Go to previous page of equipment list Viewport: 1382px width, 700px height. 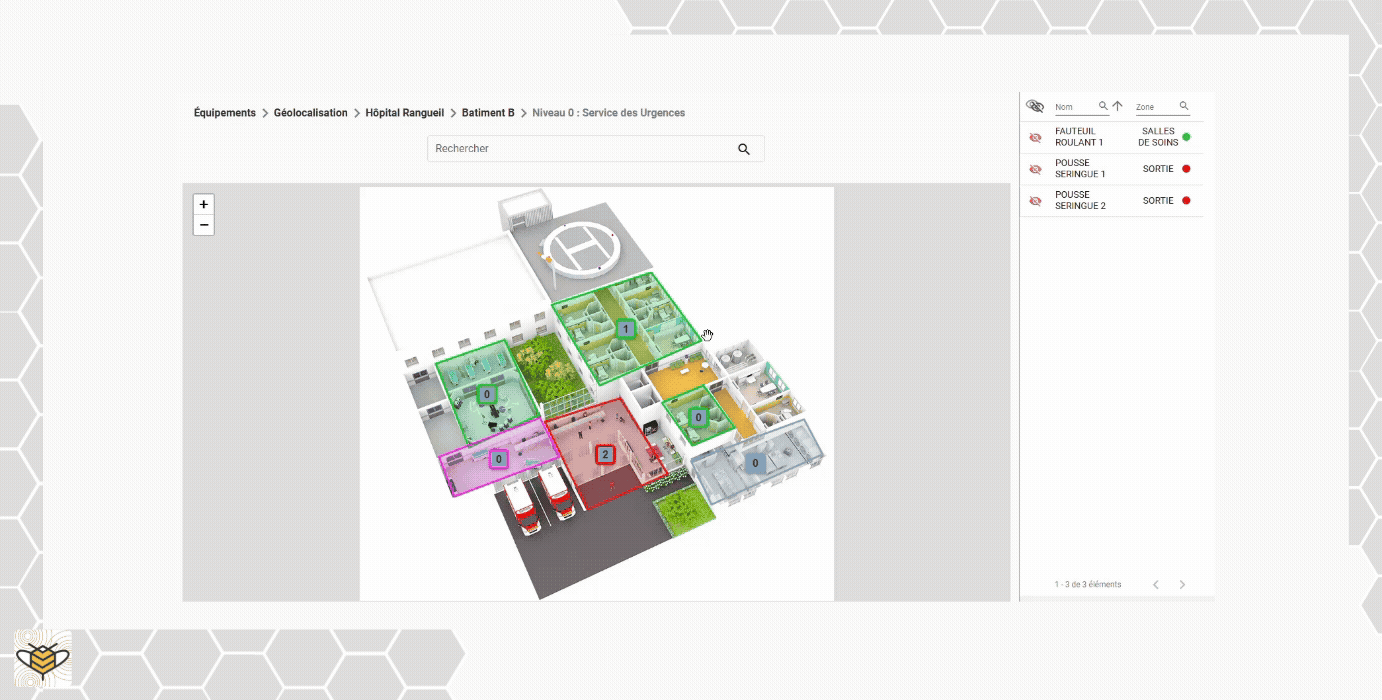pos(1156,584)
